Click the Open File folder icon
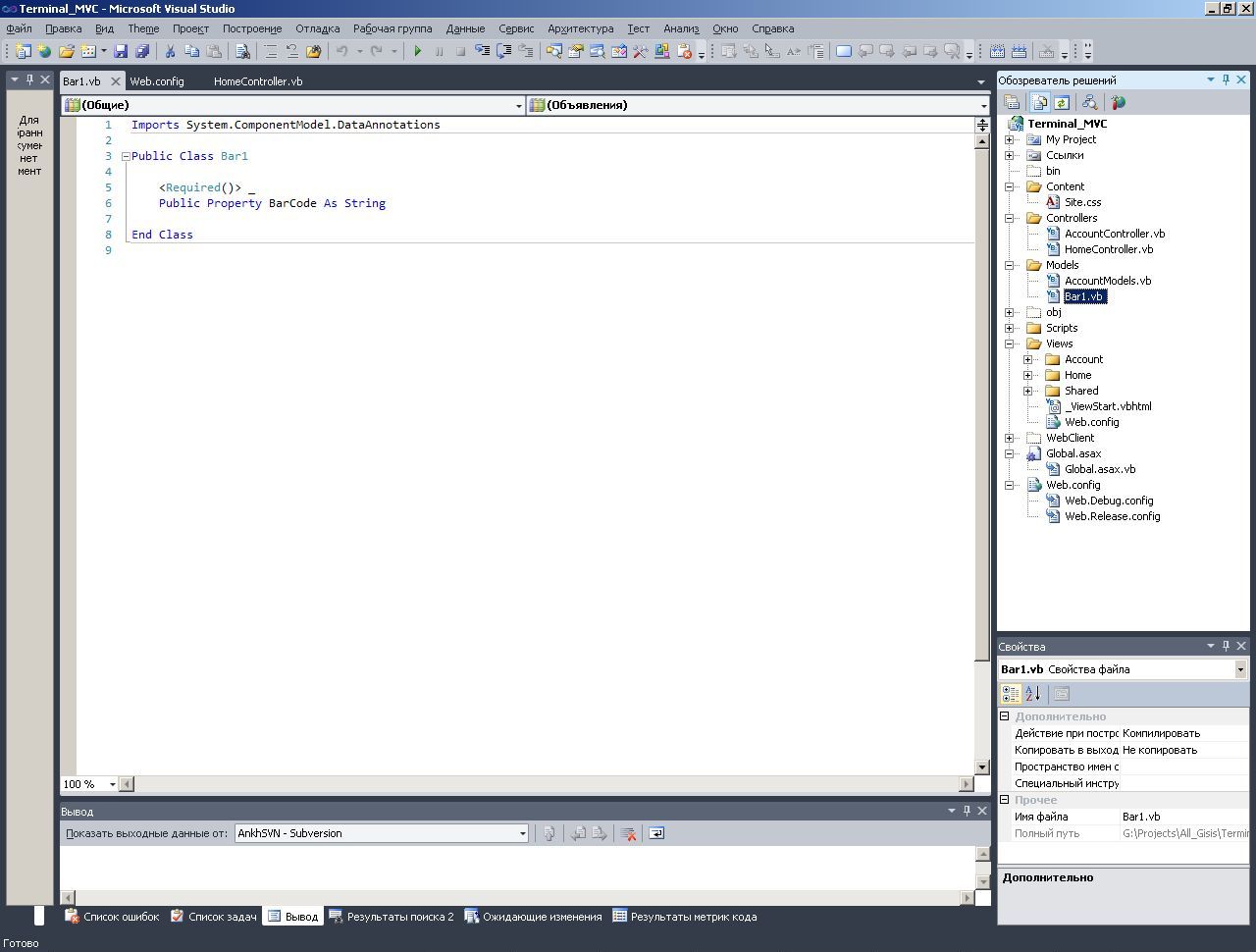Viewport: 1256px width, 952px height. coord(67,51)
